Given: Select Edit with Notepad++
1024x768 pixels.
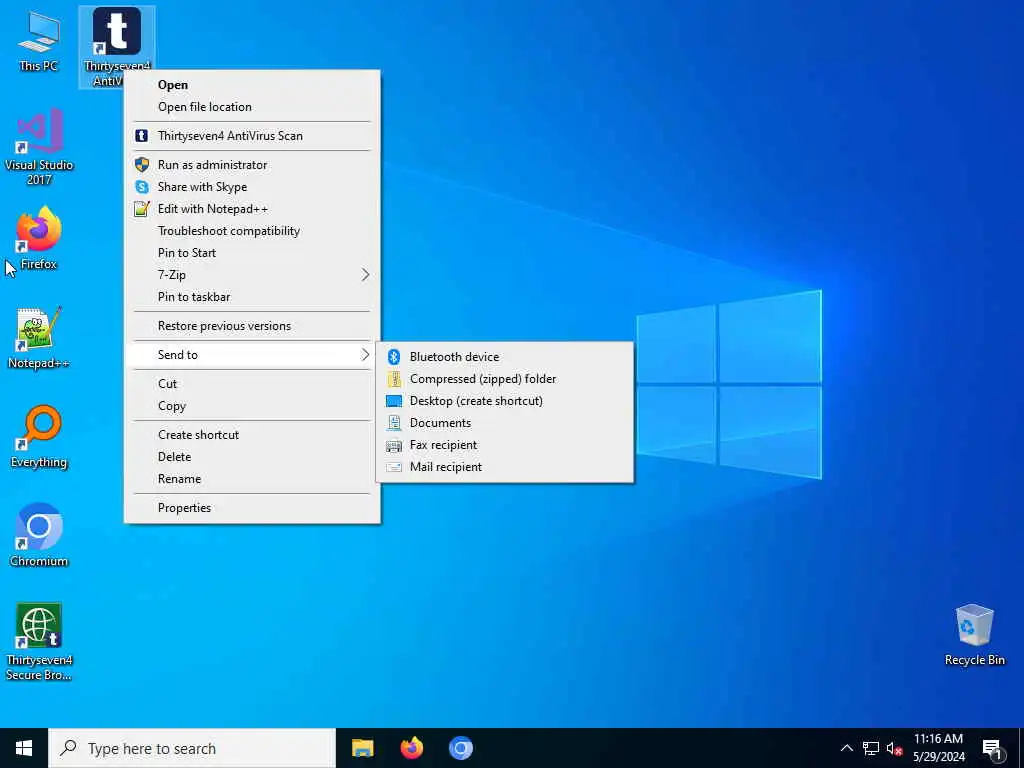Looking at the screenshot, I should (252, 209).
